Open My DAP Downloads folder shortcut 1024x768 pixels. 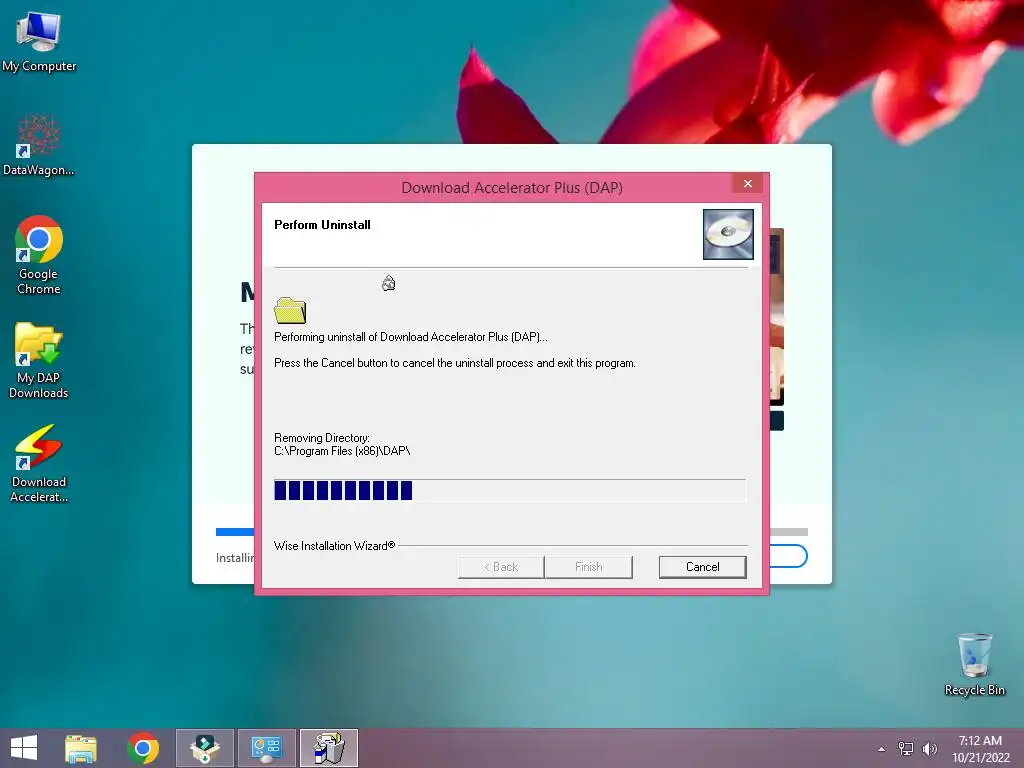(x=39, y=360)
